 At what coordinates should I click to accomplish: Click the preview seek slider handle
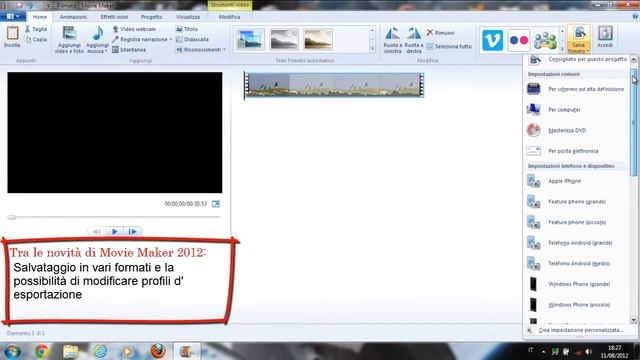pos(12,217)
